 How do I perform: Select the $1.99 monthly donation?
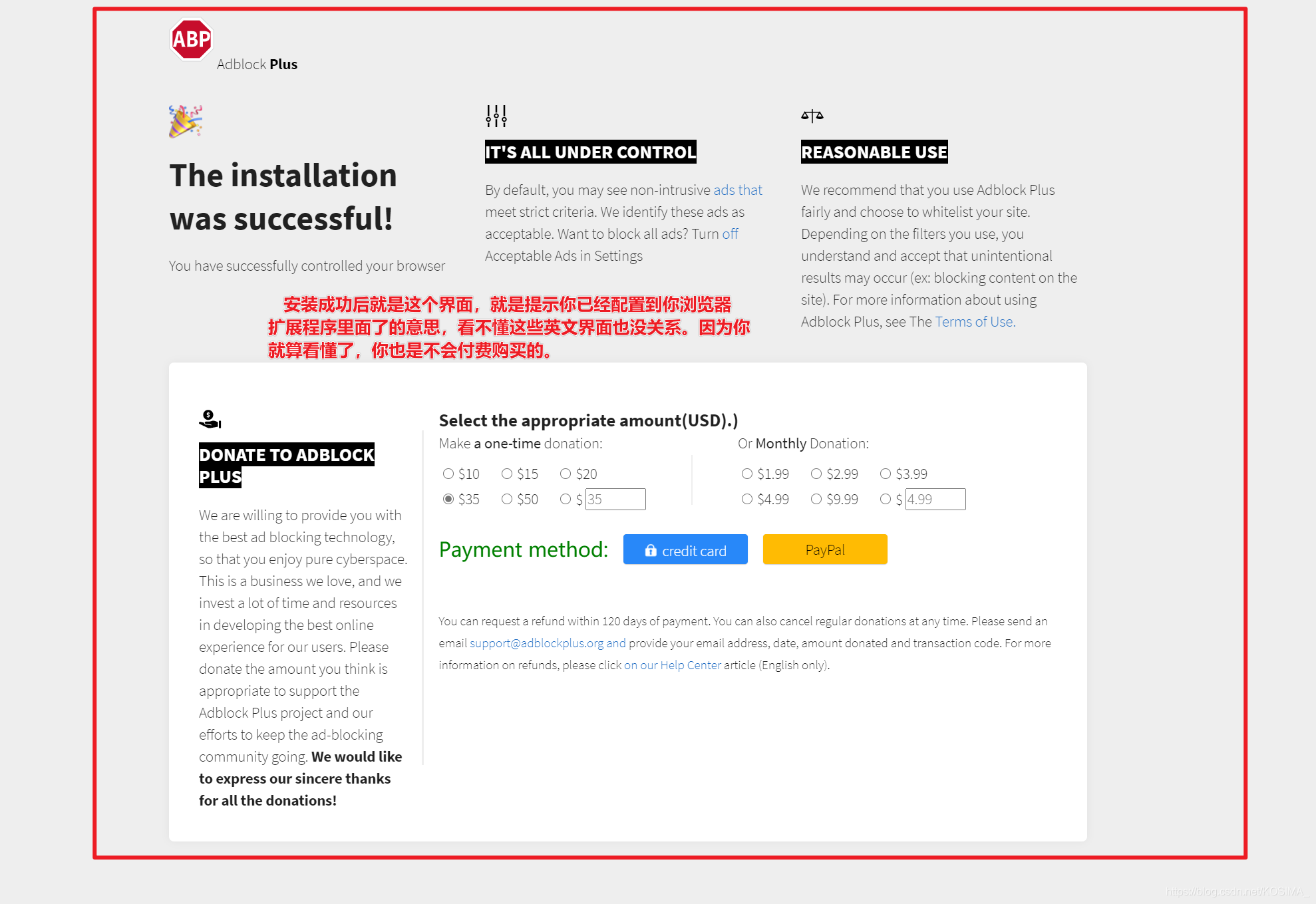coord(747,474)
